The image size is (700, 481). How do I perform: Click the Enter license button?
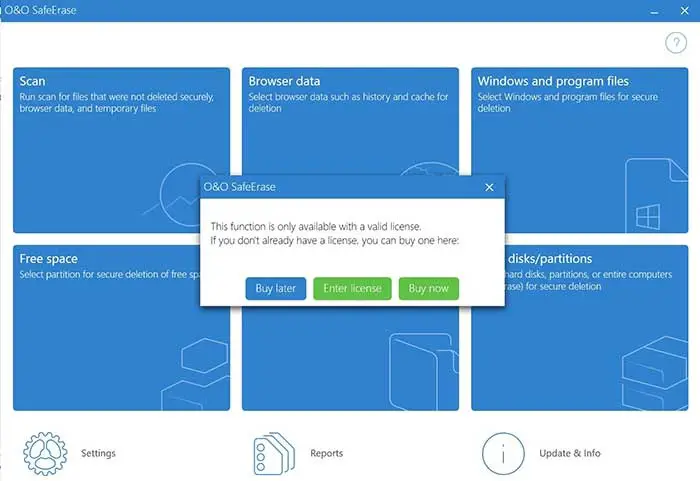pos(352,289)
